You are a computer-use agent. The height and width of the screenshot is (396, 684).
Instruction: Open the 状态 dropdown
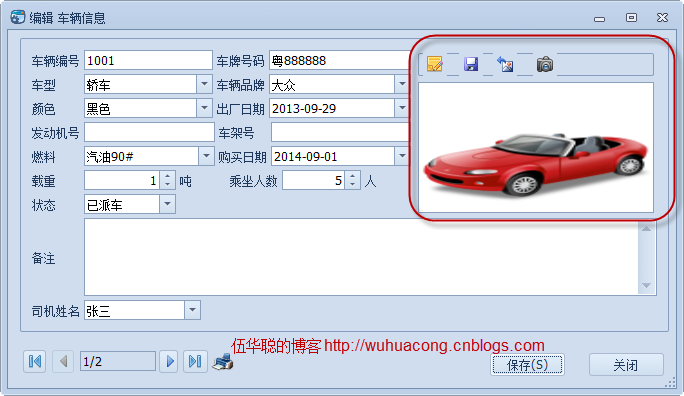tap(167, 204)
